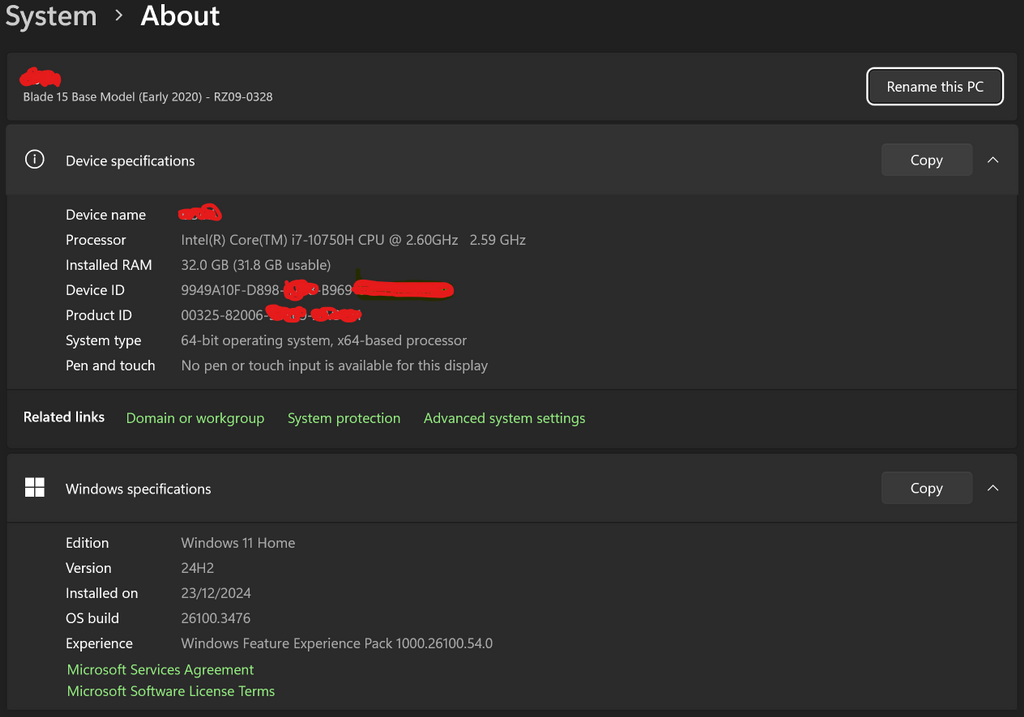Open the System protection link
The image size is (1024, 717).
coord(344,418)
